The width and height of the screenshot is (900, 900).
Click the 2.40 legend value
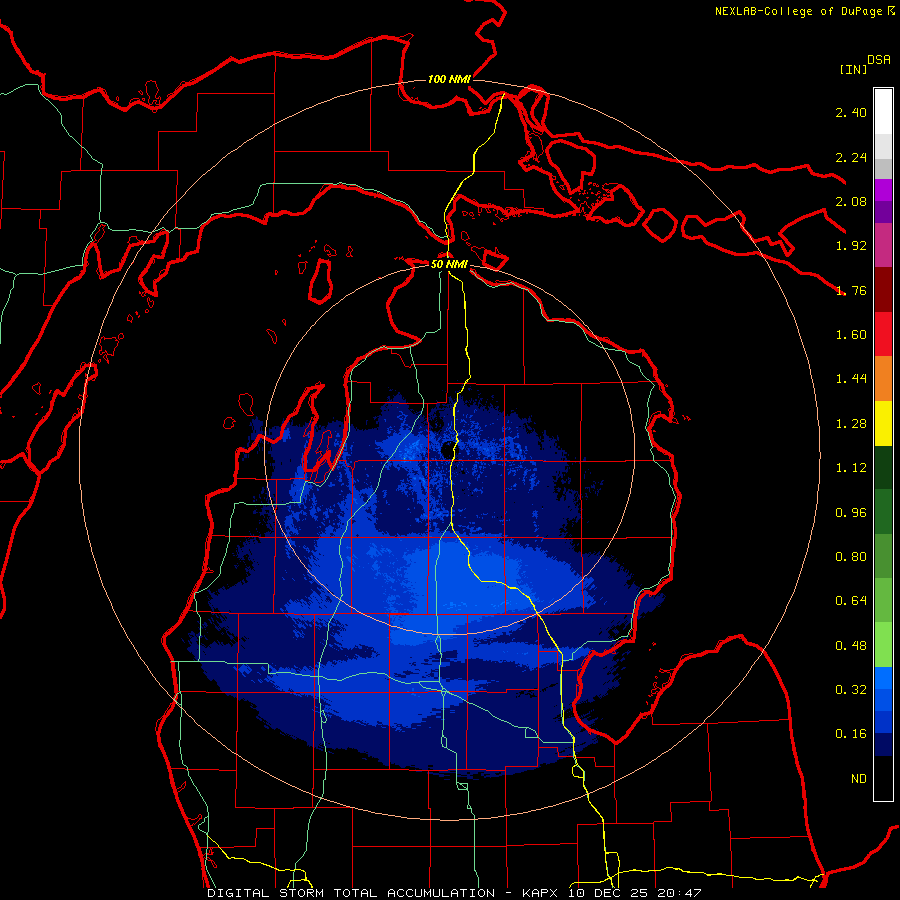coord(851,112)
